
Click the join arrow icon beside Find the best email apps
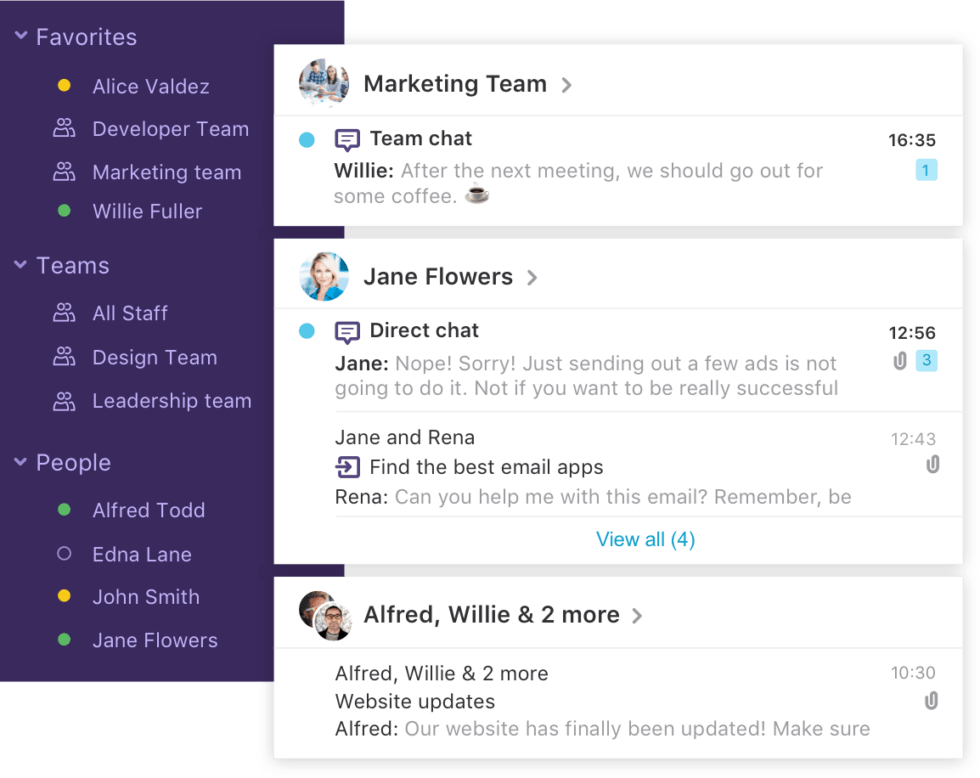[346, 467]
